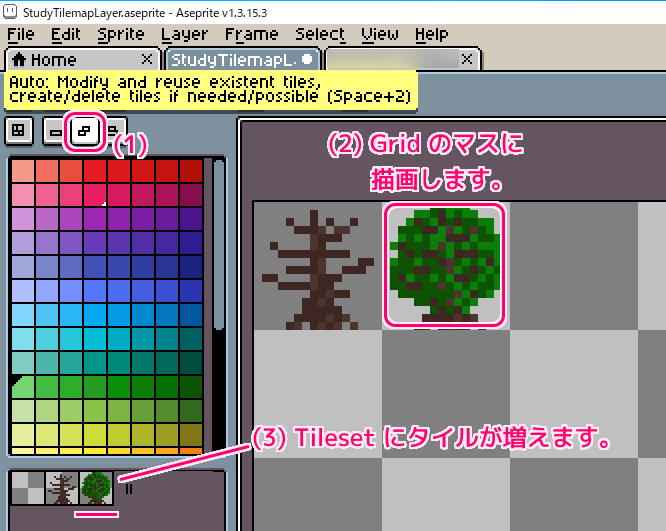666x531 pixels.
Task: Select the green tree tile in tileset
Action: pos(96,488)
